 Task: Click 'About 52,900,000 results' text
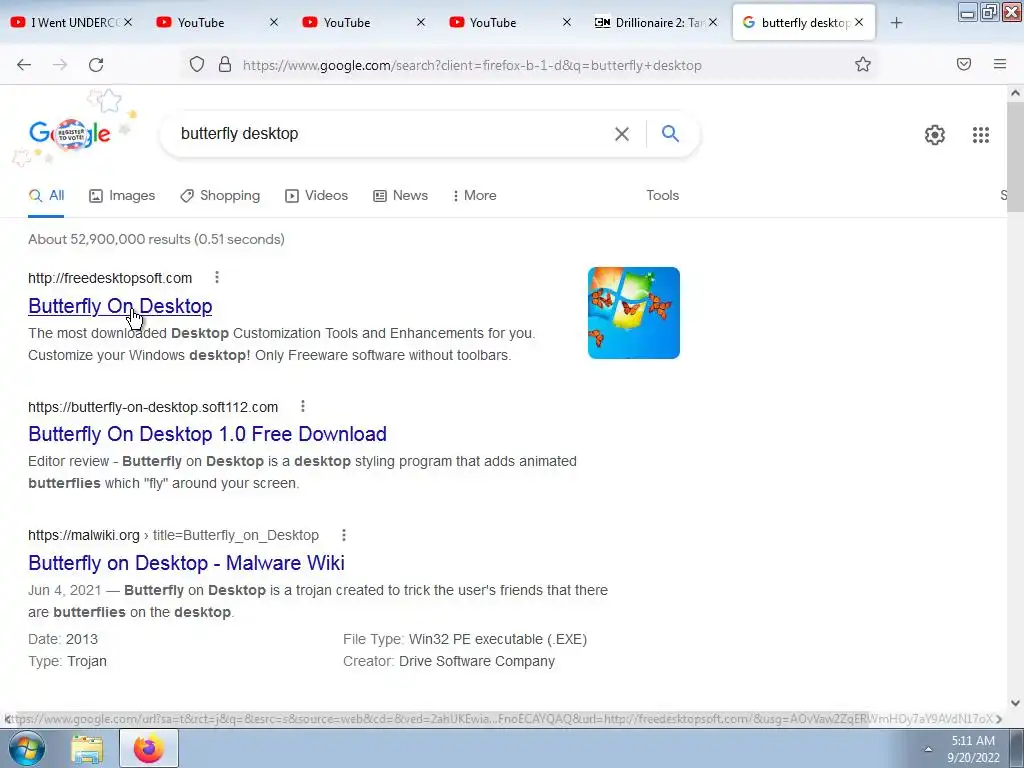pyautogui.click(x=156, y=239)
